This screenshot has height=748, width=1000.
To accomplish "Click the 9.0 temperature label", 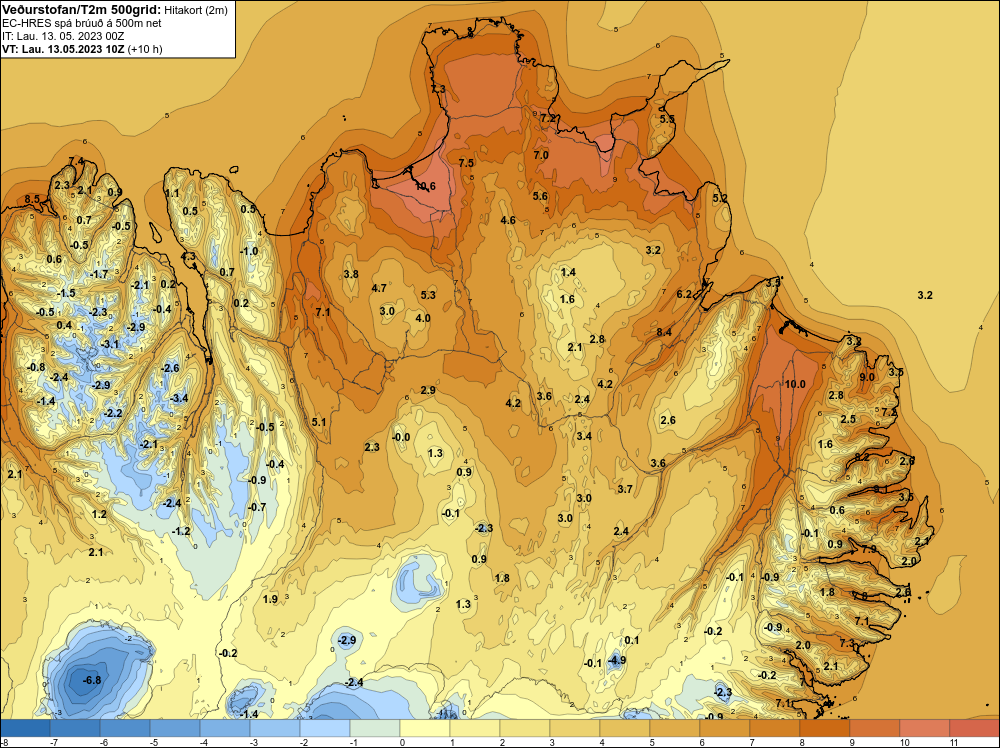I will point(867,377).
